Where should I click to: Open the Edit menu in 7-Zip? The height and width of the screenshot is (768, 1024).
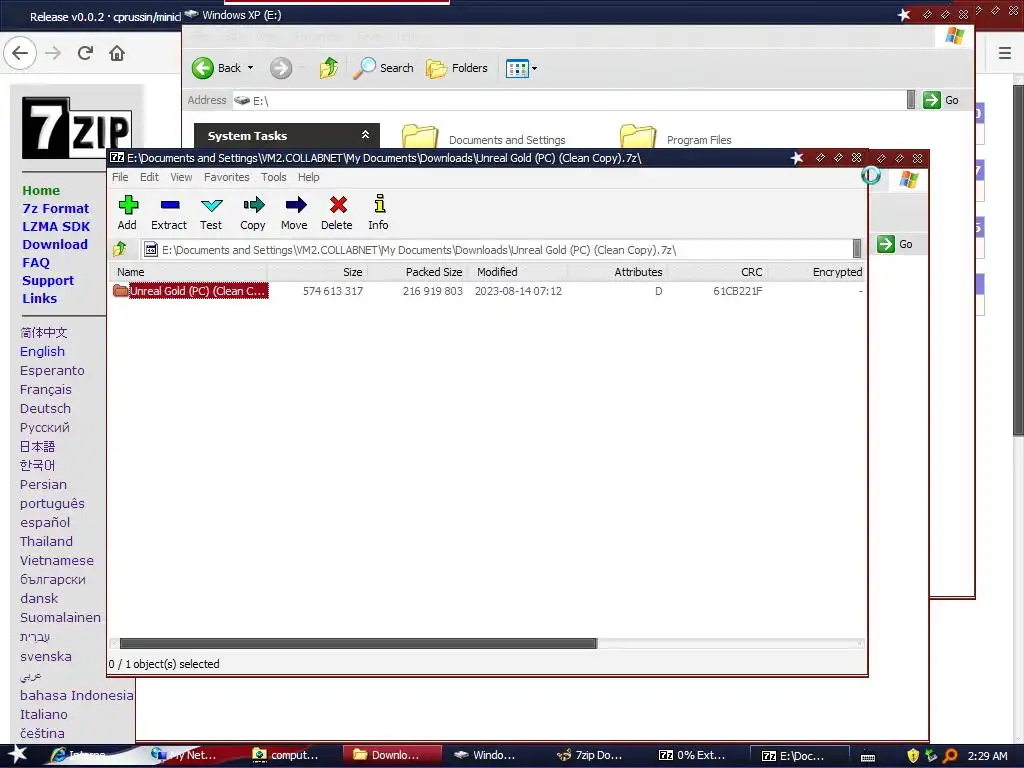click(149, 177)
